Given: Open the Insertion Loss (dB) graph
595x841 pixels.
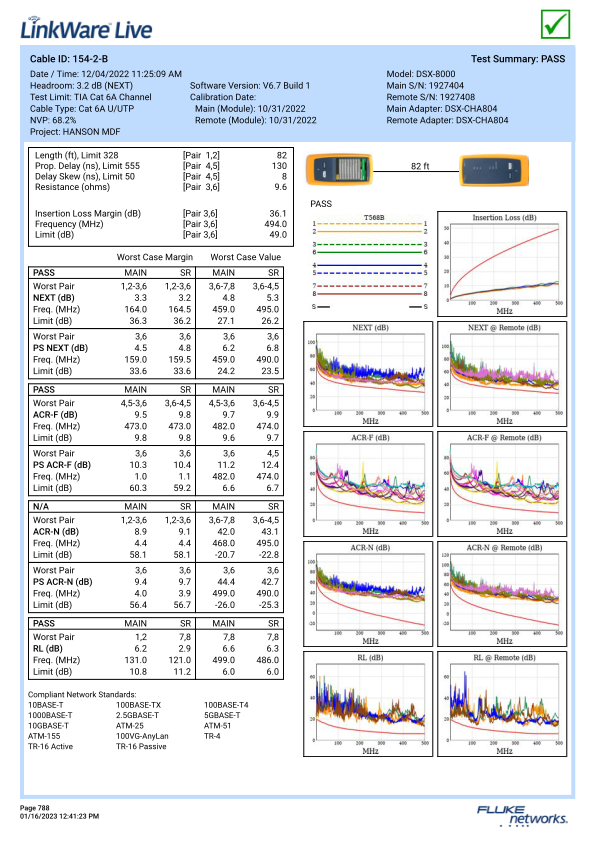Looking at the screenshot, I should click(502, 264).
